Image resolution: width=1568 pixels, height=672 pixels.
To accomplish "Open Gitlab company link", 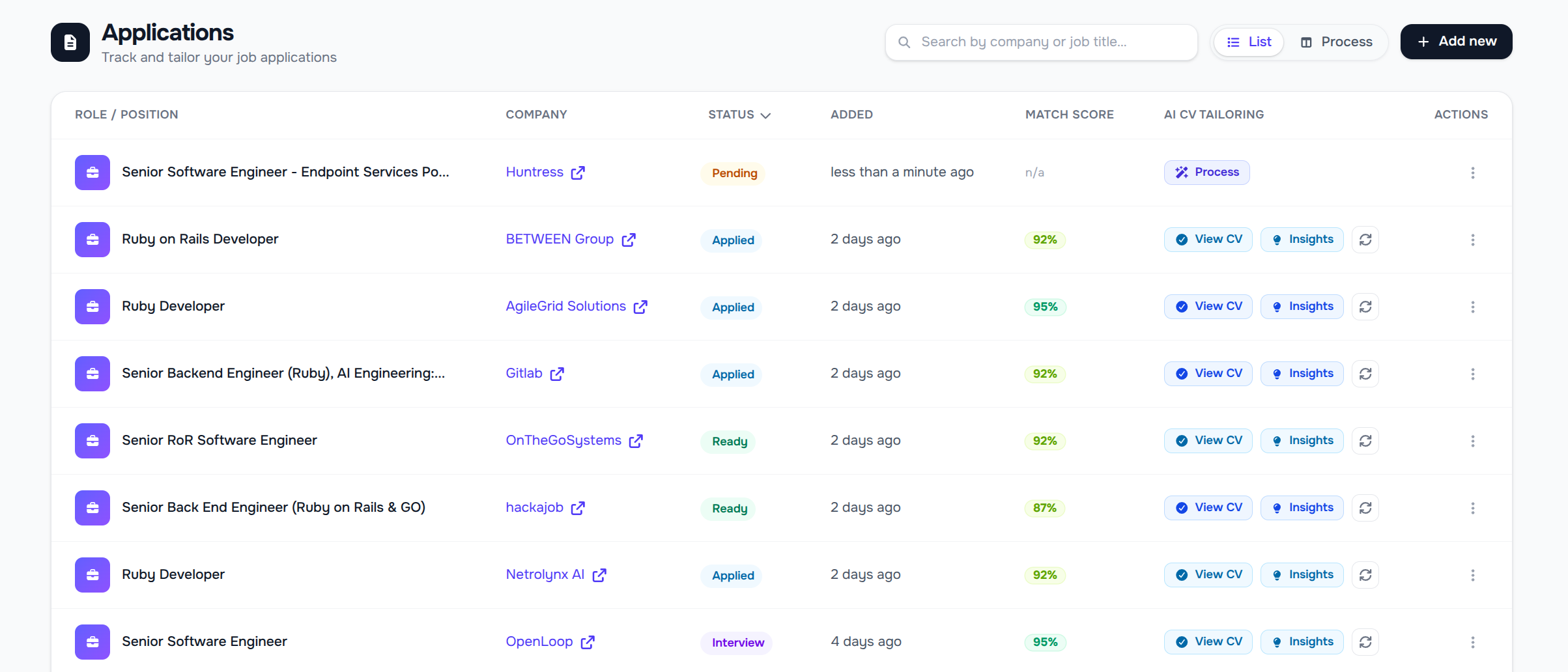I will (x=524, y=374).
